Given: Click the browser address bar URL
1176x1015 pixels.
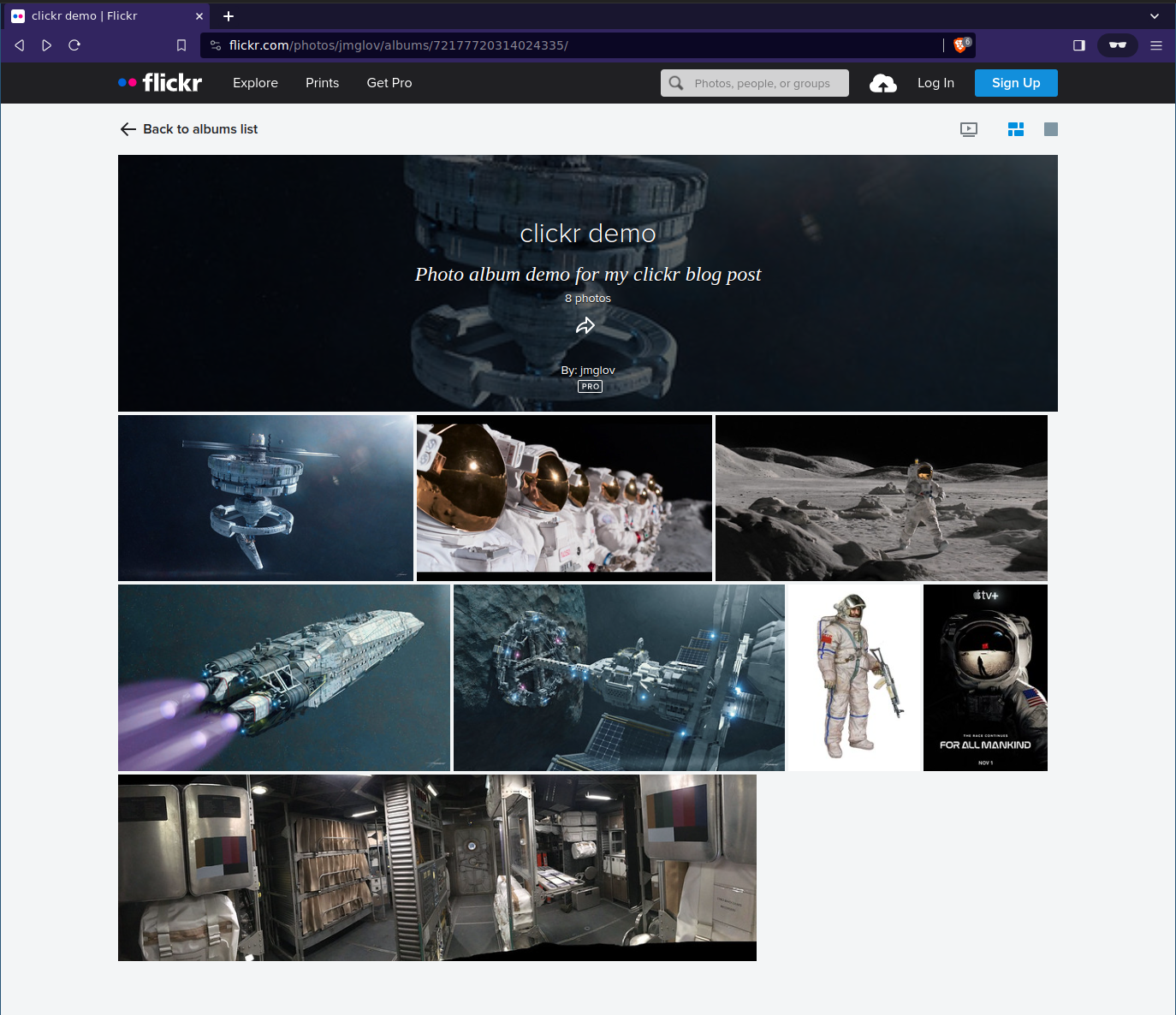Looking at the screenshot, I should [399, 45].
